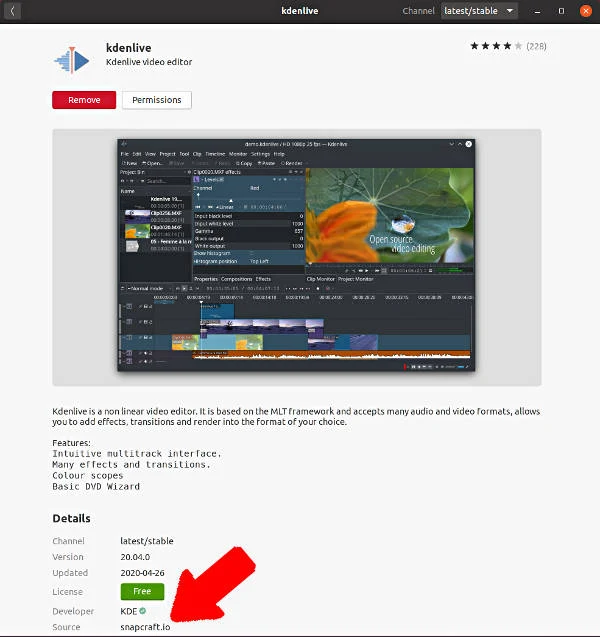Screen dimensions: 600x637
Task: Close the window with the orange X button
Action: pyautogui.click(x=585, y=11)
